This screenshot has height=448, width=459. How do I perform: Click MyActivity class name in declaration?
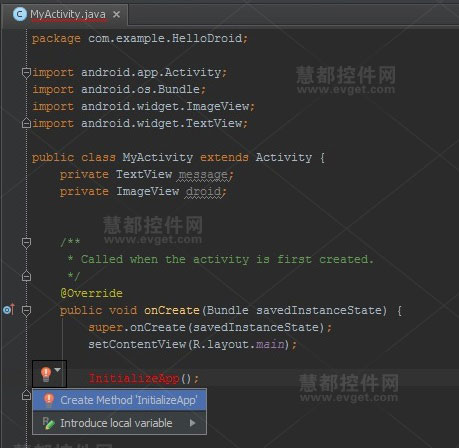158,157
